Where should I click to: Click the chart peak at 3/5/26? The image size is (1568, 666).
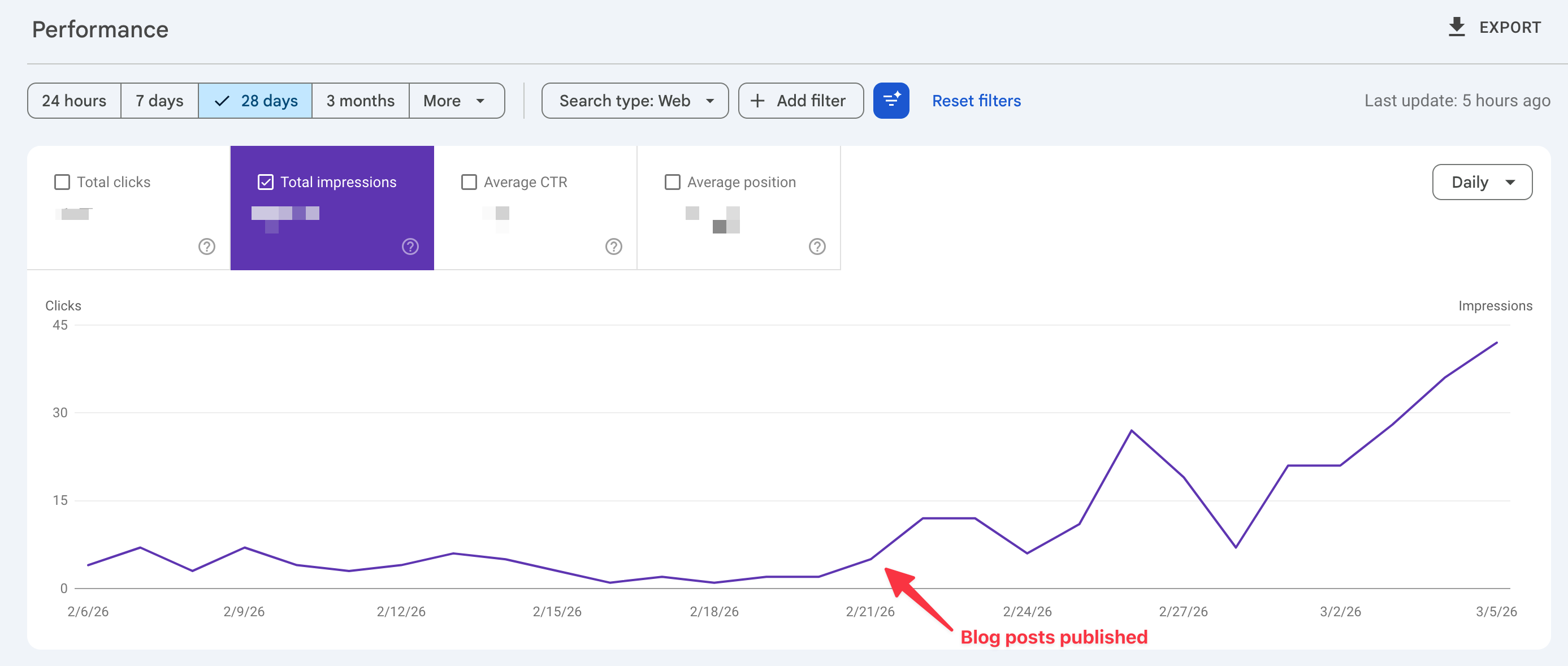click(1496, 343)
